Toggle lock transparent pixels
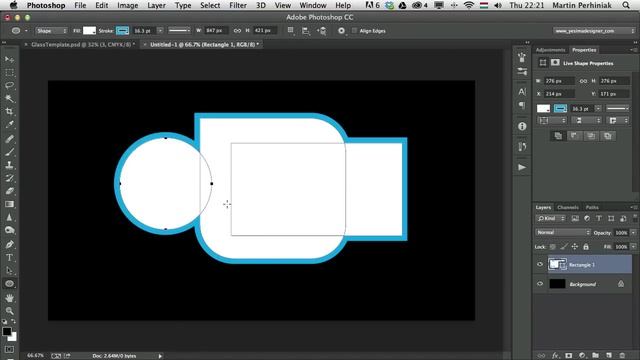Image resolution: width=640 pixels, height=360 pixels. coord(553,247)
